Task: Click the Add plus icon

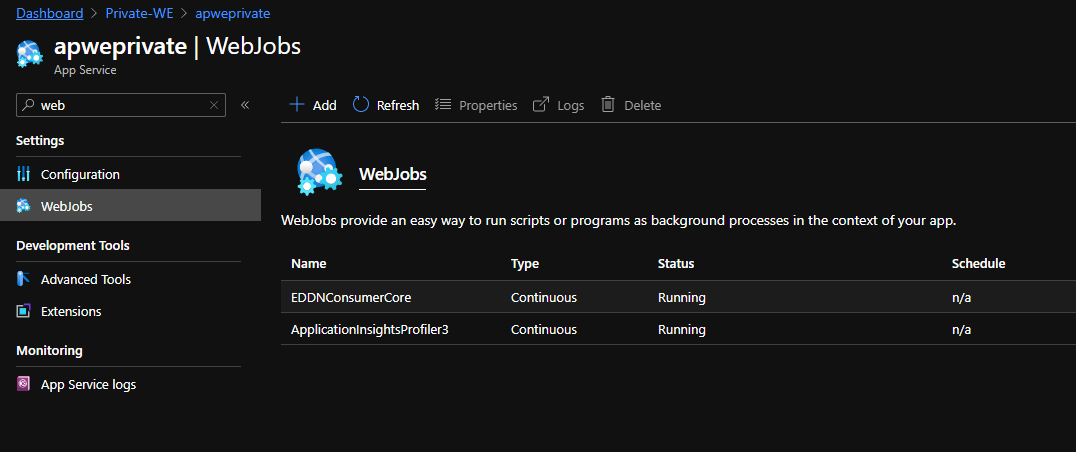Action: click(297, 105)
